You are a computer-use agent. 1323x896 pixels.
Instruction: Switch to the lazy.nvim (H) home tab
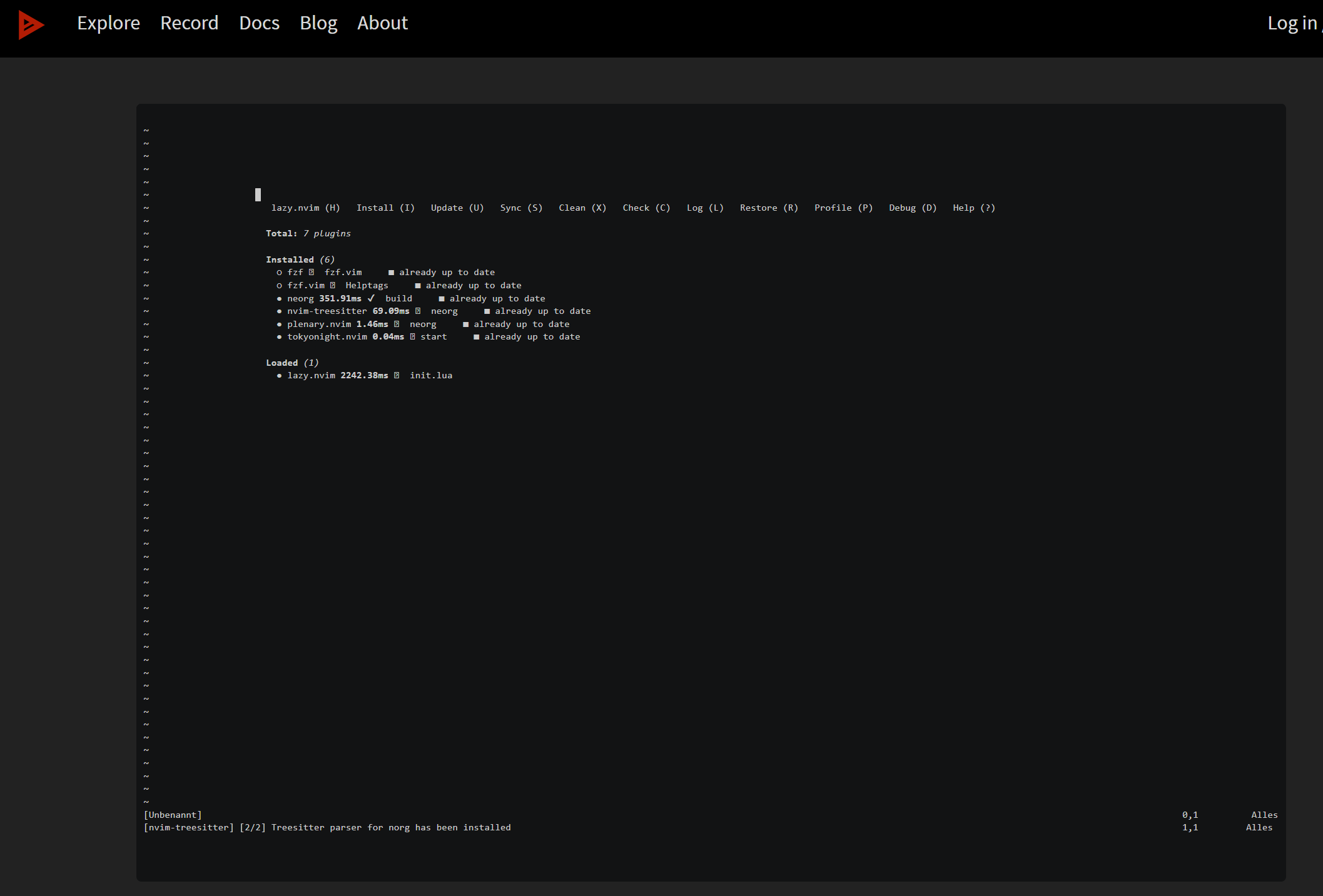(x=305, y=208)
